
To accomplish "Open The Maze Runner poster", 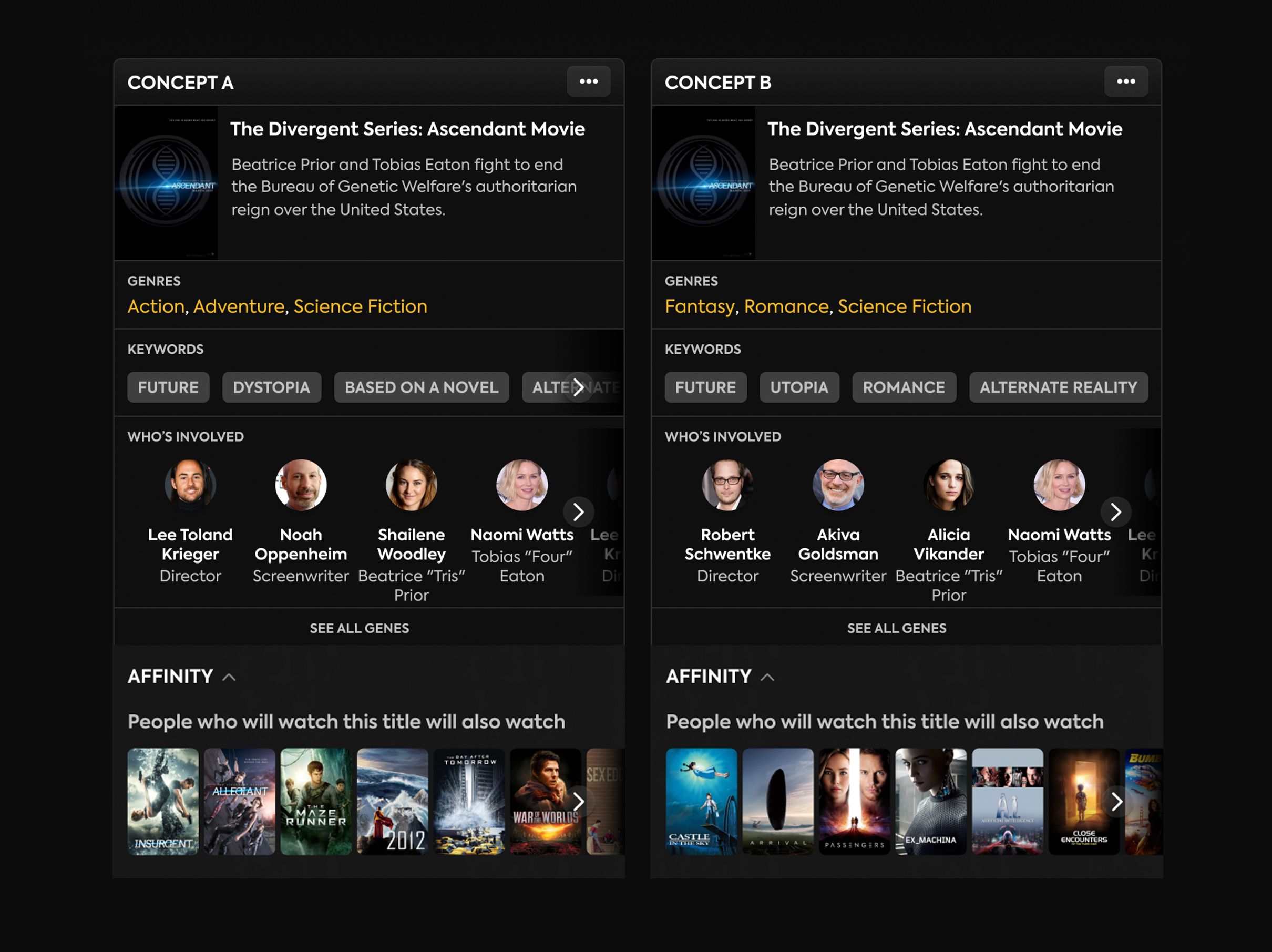I will tap(316, 801).
